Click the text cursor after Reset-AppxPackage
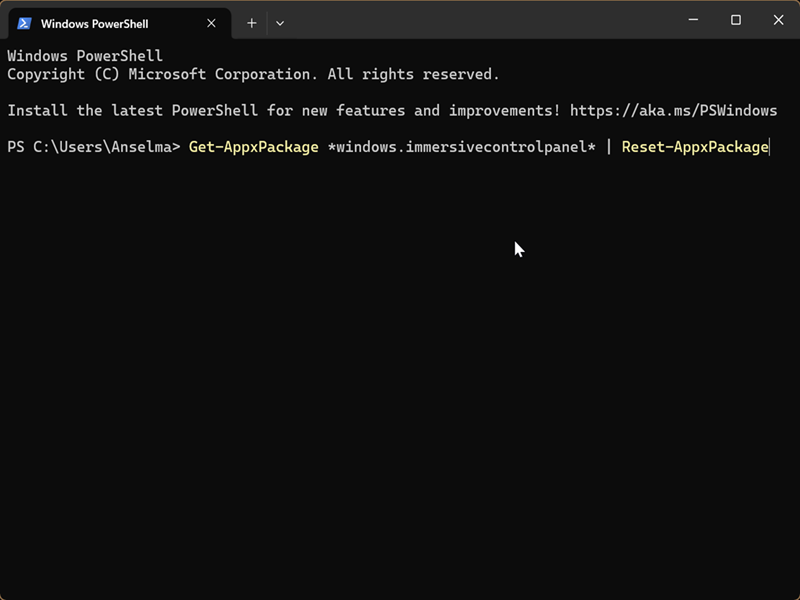 tap(770, 147)
